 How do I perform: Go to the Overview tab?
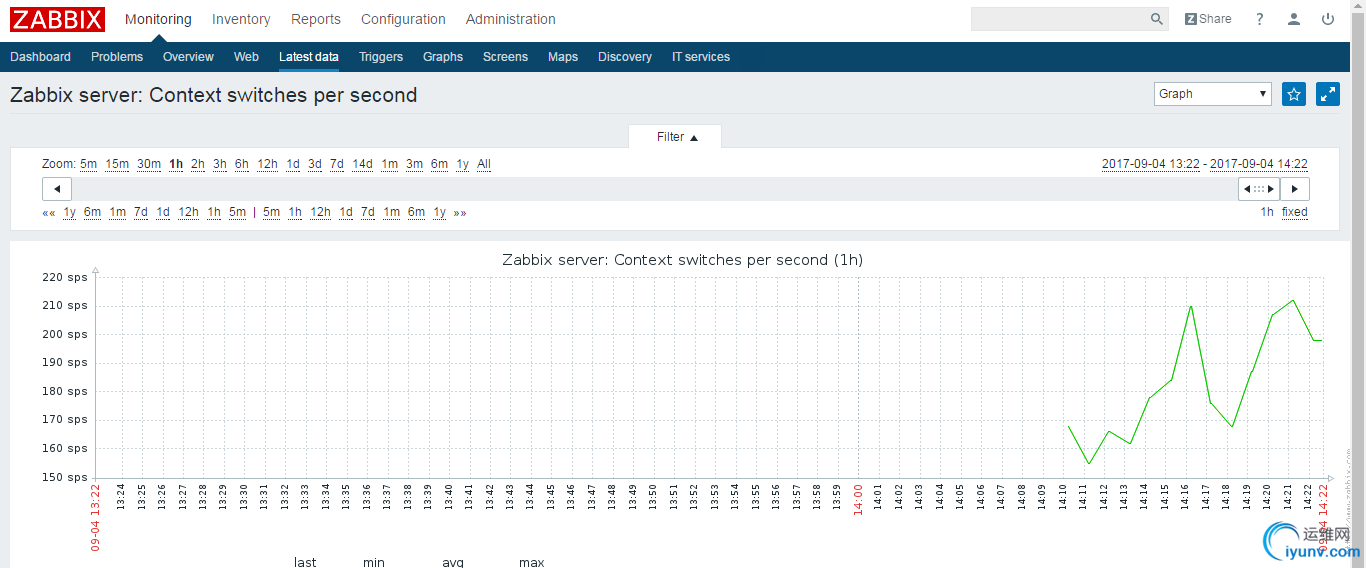click(x=188, y=57)
